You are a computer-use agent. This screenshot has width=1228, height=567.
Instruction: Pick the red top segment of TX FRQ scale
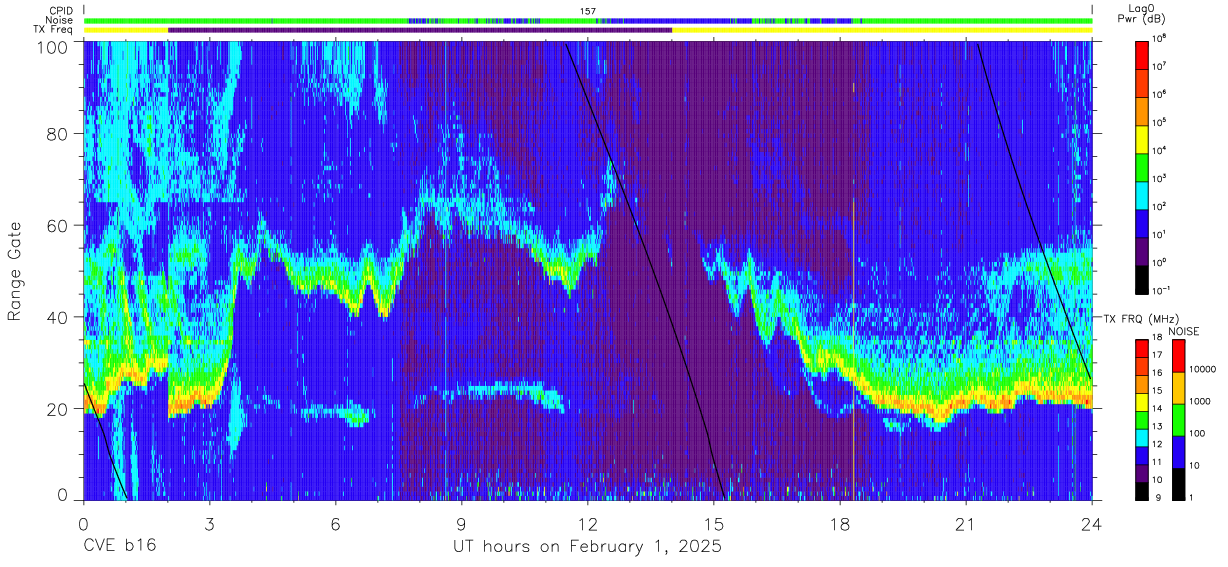[1141, 347]
